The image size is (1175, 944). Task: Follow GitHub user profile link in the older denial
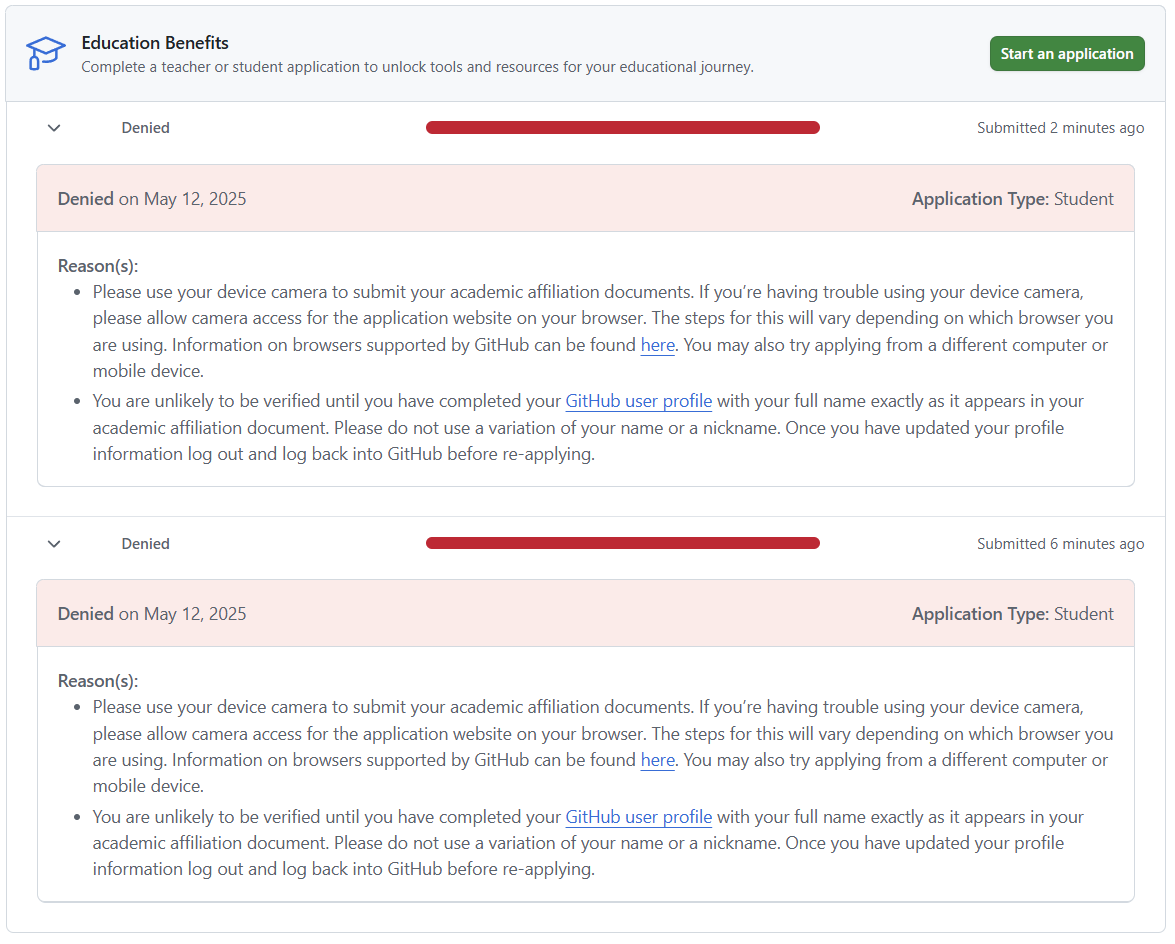pos(638,817)
